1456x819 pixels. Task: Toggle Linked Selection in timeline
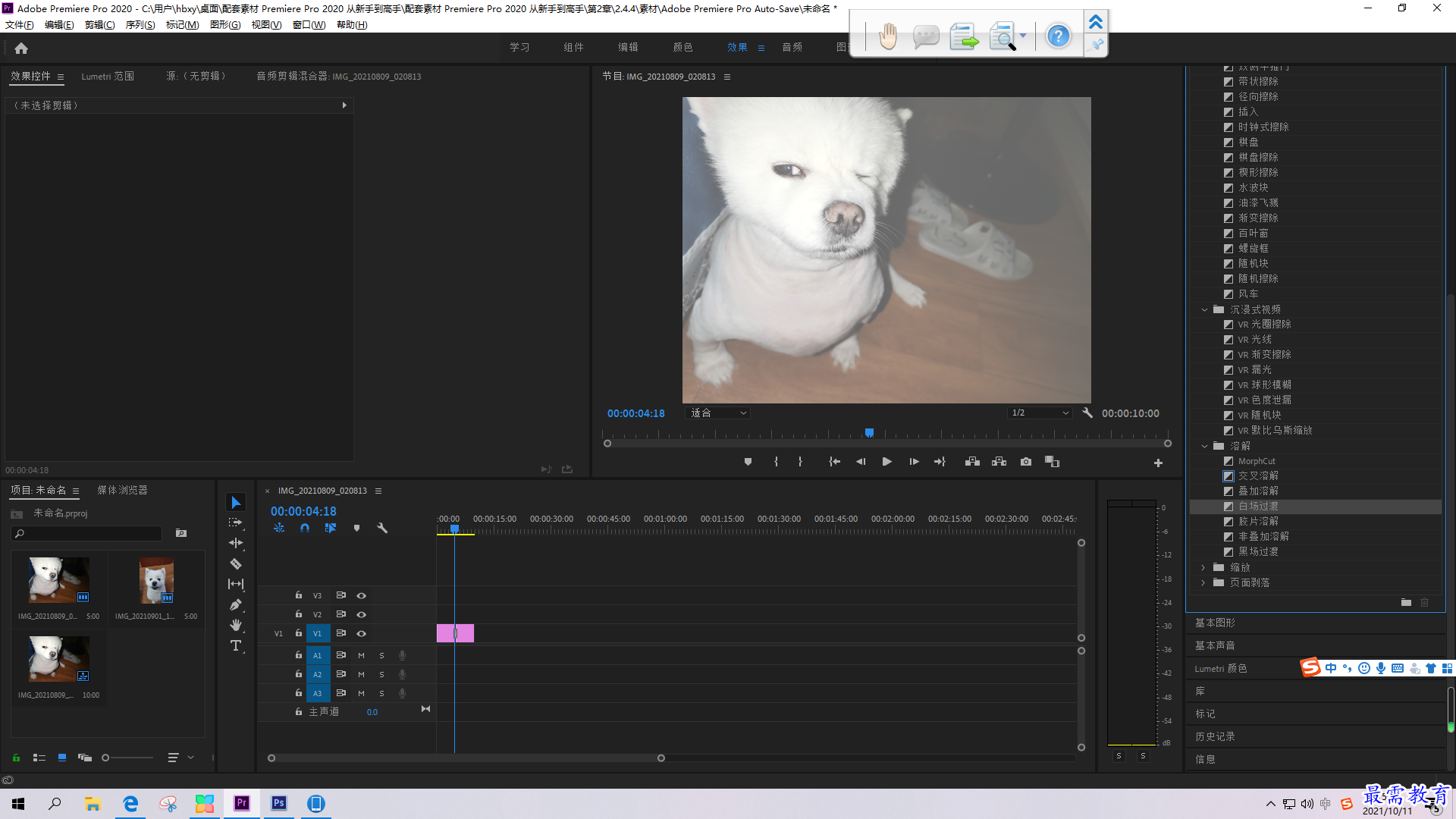(x=331, y=528)
